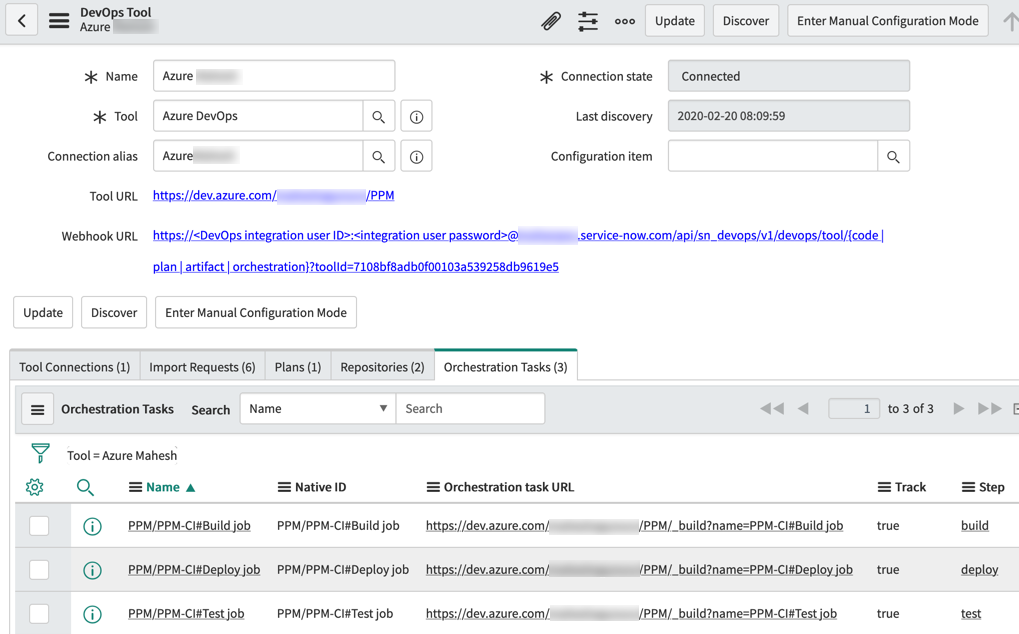This screenshot has height=634, width=1019.
Task: Select the PPM-CI#Build job row checkbox
Action: pyautogui.click(x=39, y=526)
